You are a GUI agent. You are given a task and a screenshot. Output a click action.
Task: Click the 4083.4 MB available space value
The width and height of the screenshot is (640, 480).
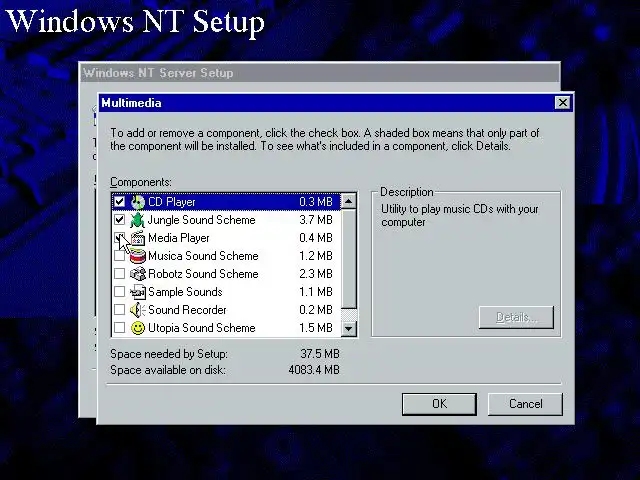(x=314, y=370)
